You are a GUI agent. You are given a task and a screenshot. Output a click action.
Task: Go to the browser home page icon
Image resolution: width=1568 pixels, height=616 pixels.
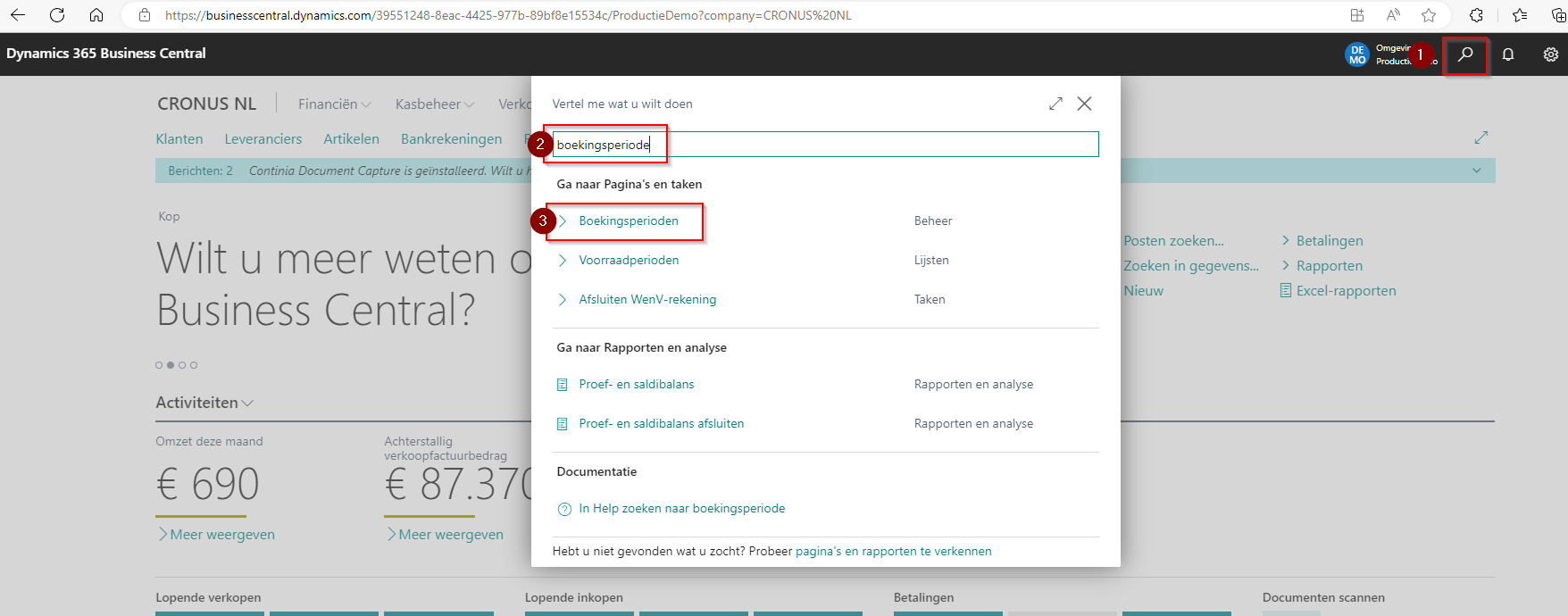point(96,15)
